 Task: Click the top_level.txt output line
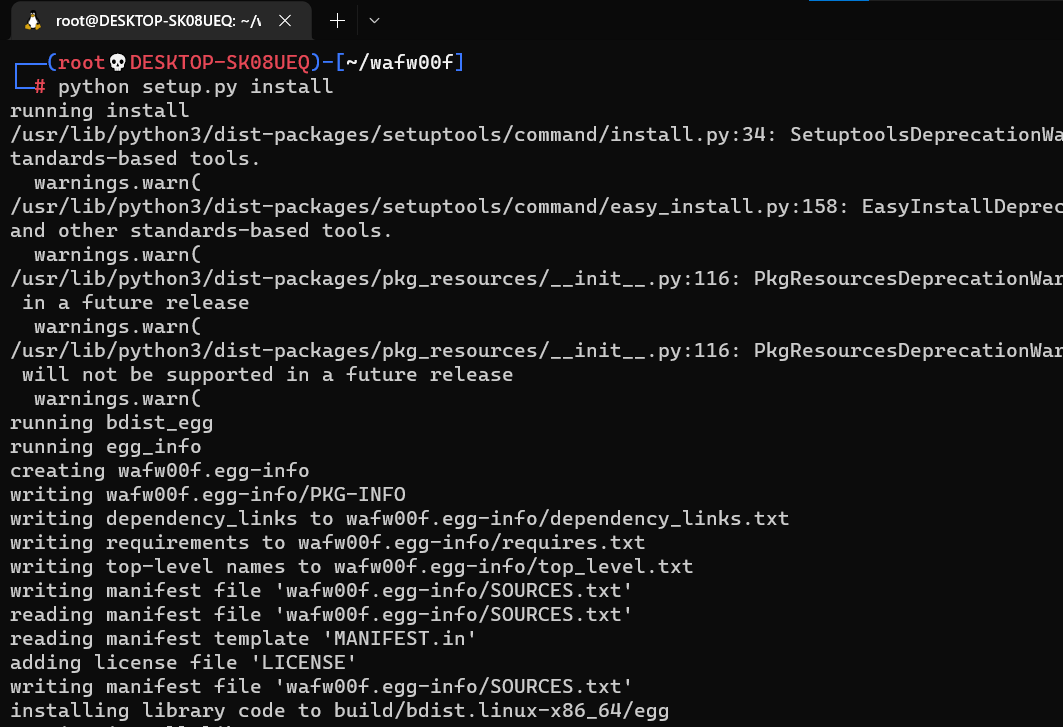(351, 567)
